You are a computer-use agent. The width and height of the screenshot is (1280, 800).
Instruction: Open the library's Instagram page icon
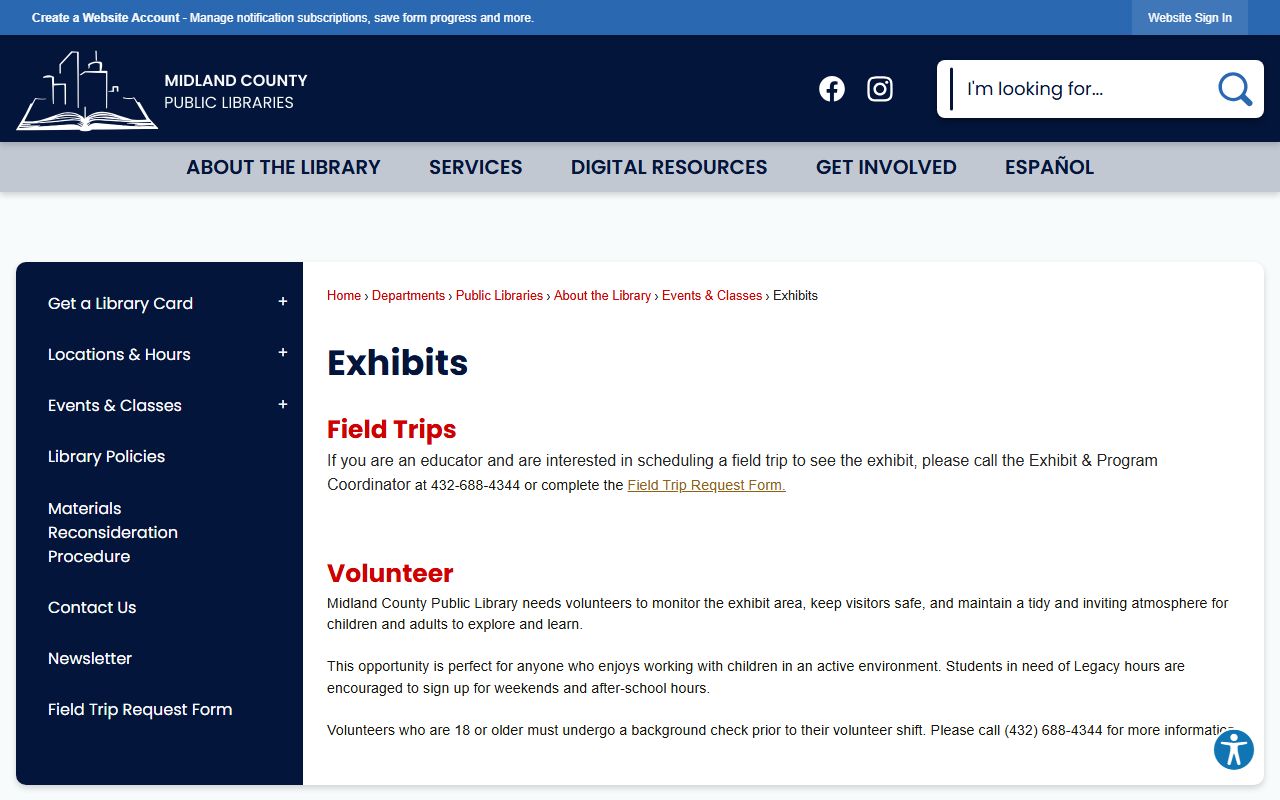pos(880,89)
